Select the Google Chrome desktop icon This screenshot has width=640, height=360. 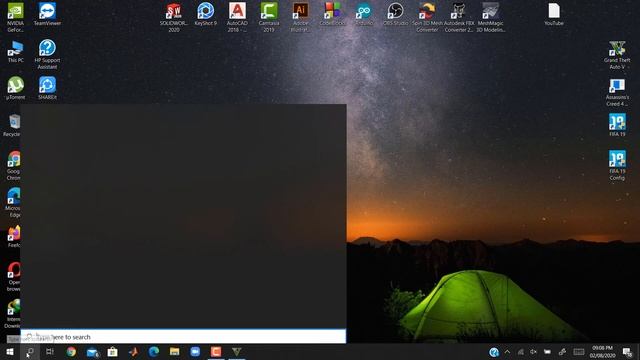point(13,165)
